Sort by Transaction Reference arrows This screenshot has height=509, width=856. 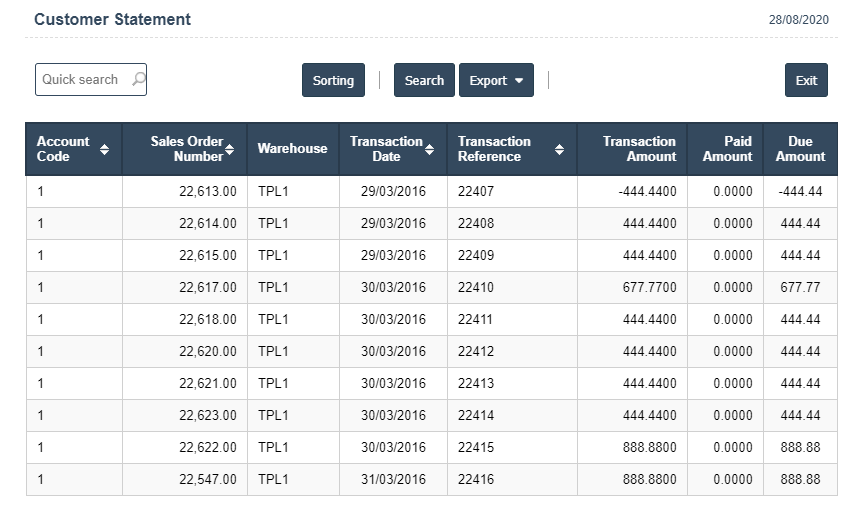tap(559, 150)
